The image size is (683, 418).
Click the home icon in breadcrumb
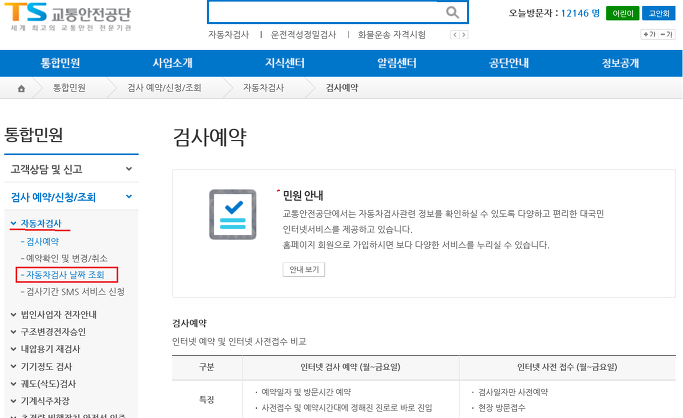pyautogui.click(x=21, y=88)
